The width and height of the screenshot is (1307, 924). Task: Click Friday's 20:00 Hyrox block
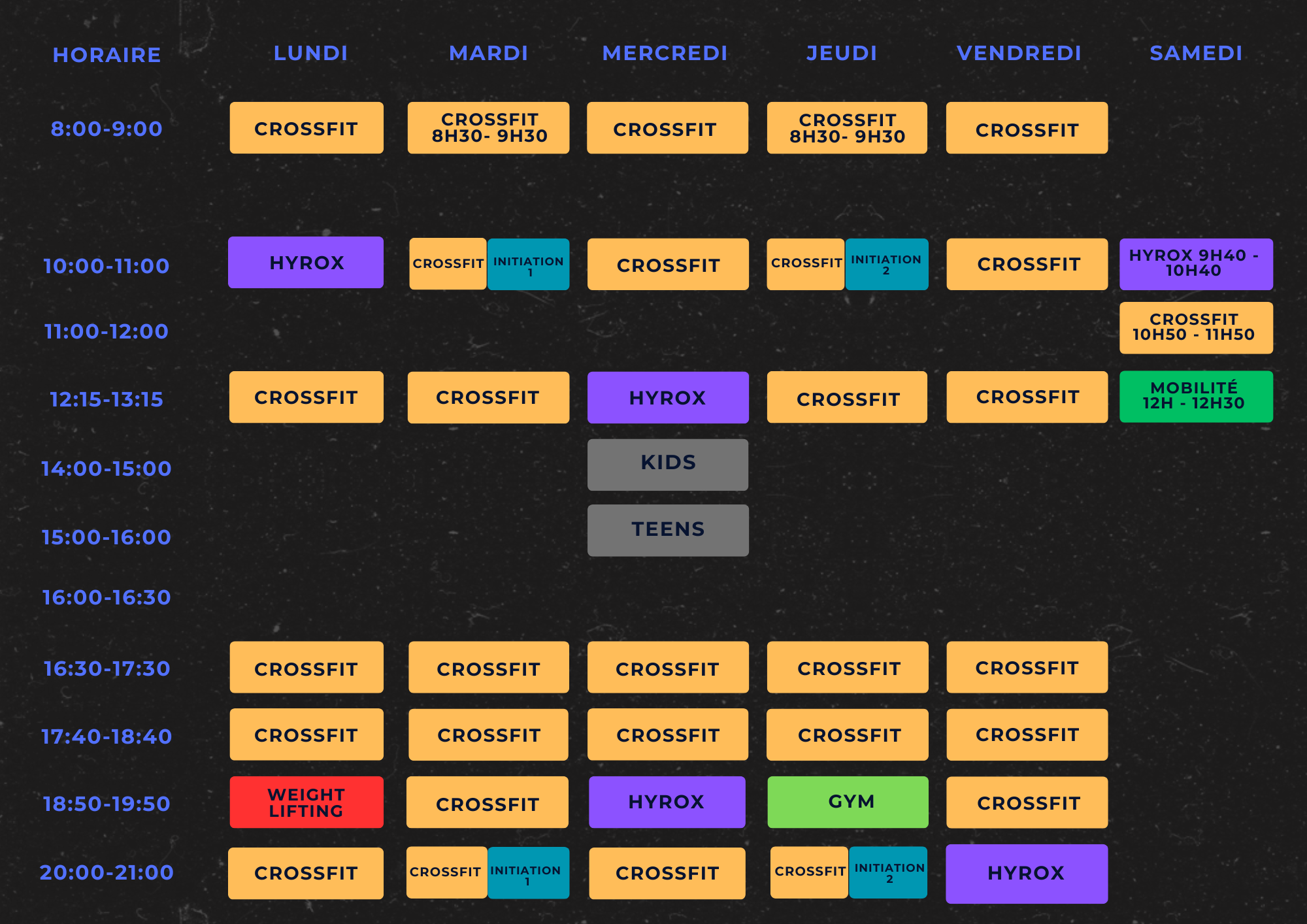click(x=1026, y=874)
